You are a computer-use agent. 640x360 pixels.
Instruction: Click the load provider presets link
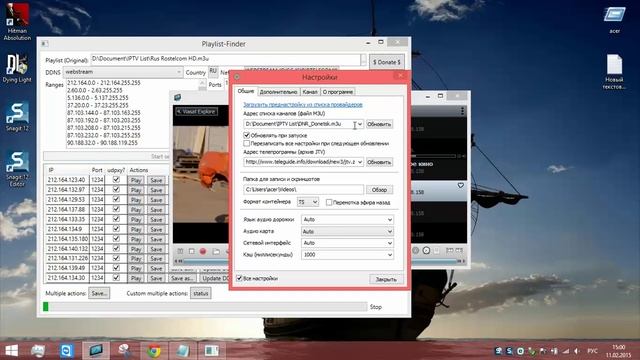303,104
